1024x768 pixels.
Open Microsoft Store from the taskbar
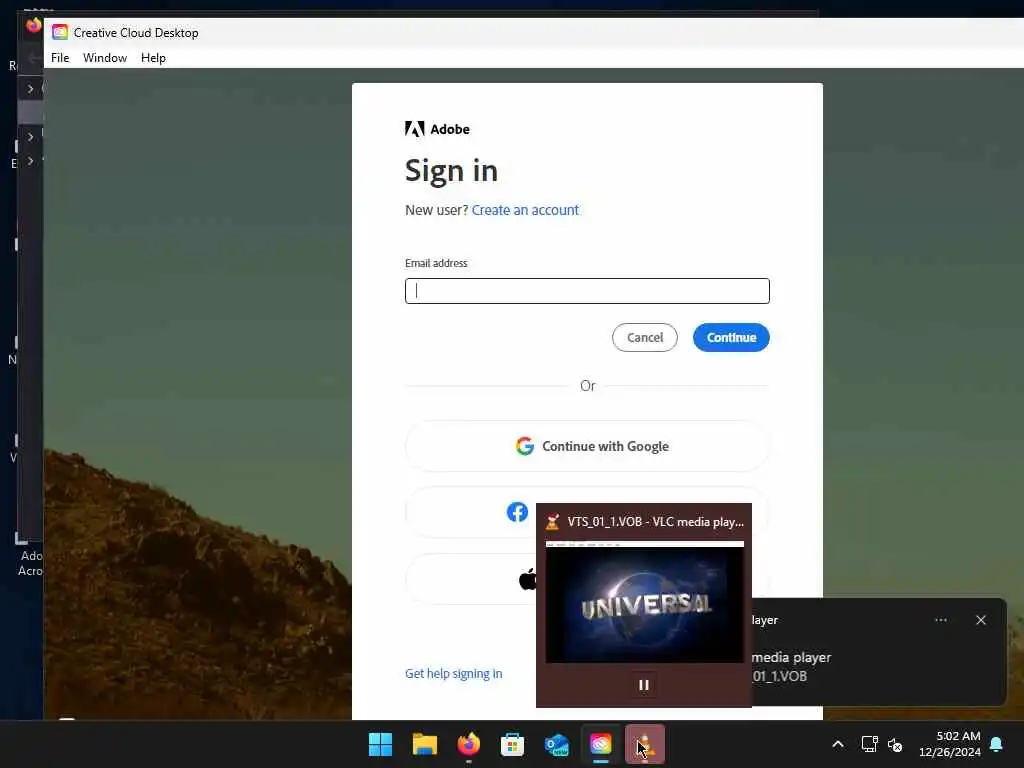coord(513,744)
